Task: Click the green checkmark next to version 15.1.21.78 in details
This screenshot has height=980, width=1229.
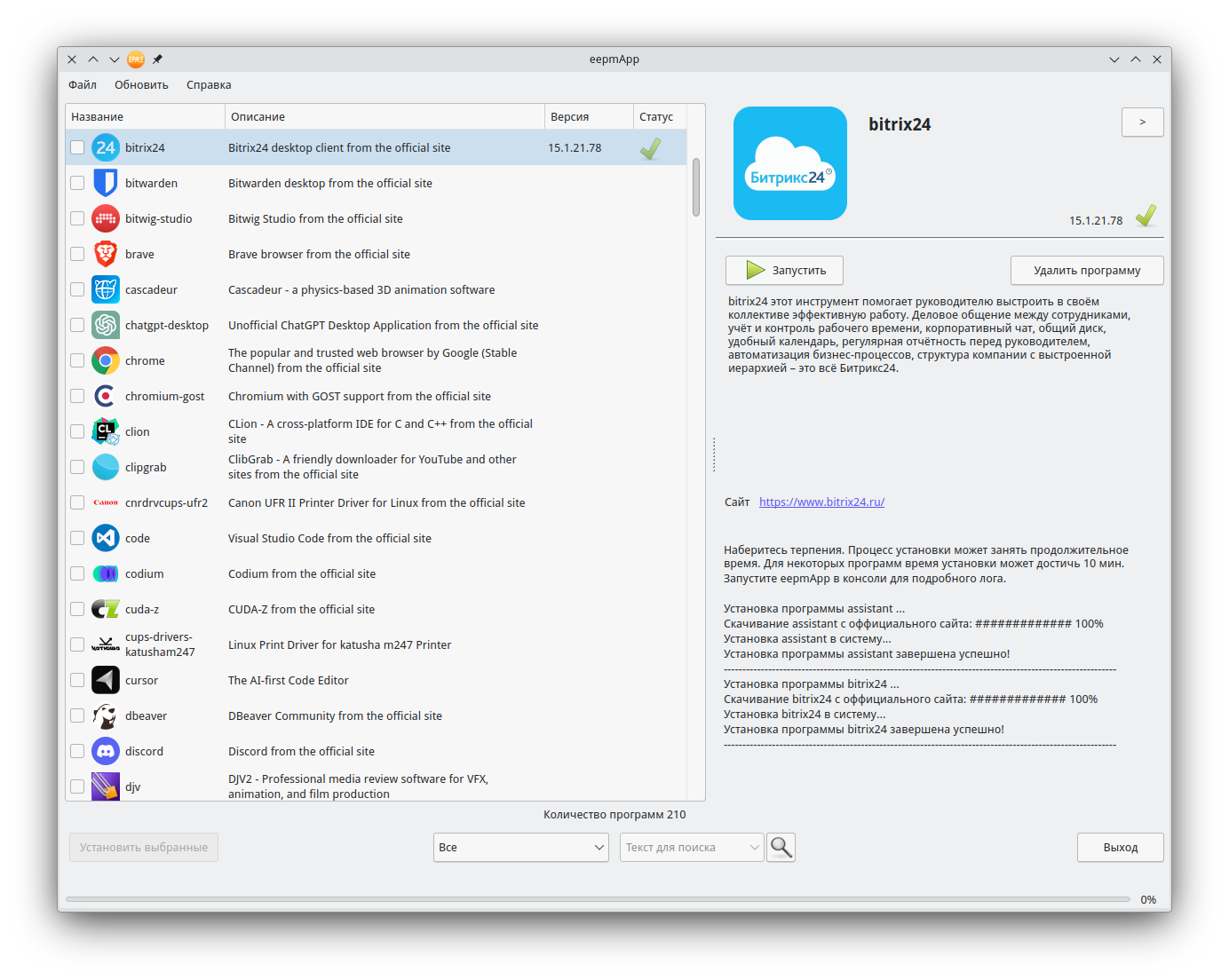Action: coord(1146,216)
